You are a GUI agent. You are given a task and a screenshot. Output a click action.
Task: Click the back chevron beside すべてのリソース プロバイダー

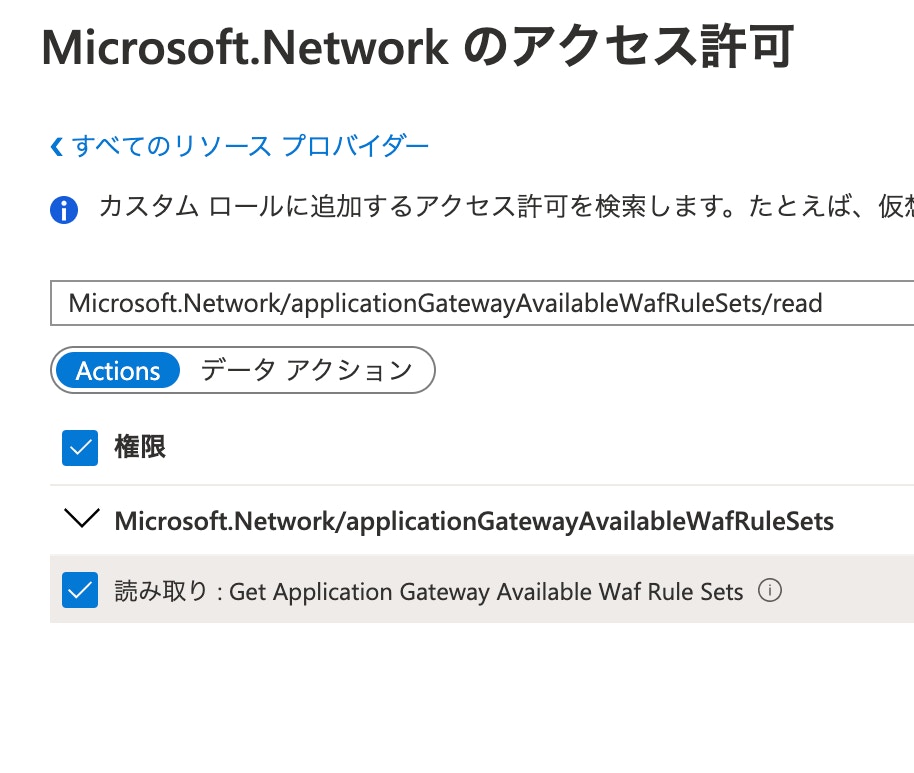click(x=56, y=147)
